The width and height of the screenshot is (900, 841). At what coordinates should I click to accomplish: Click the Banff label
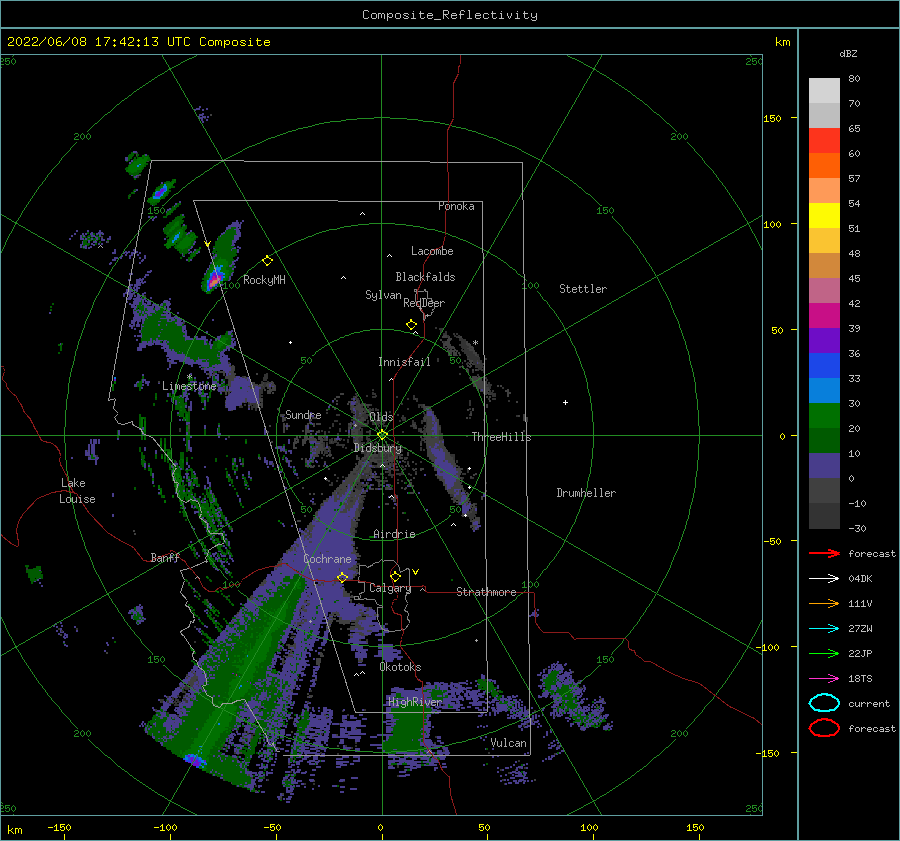coord(165,557)
